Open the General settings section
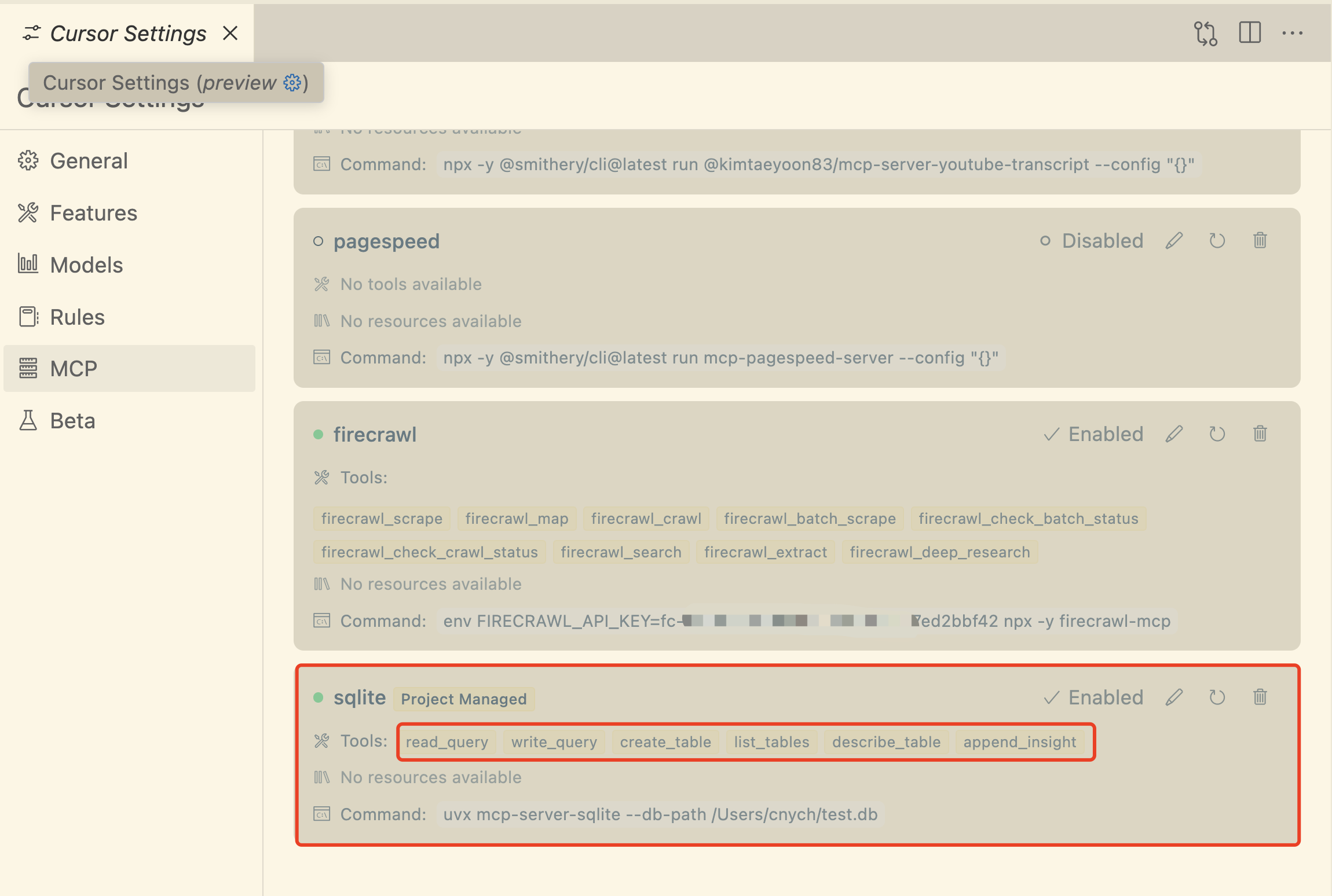 [130, 161]
